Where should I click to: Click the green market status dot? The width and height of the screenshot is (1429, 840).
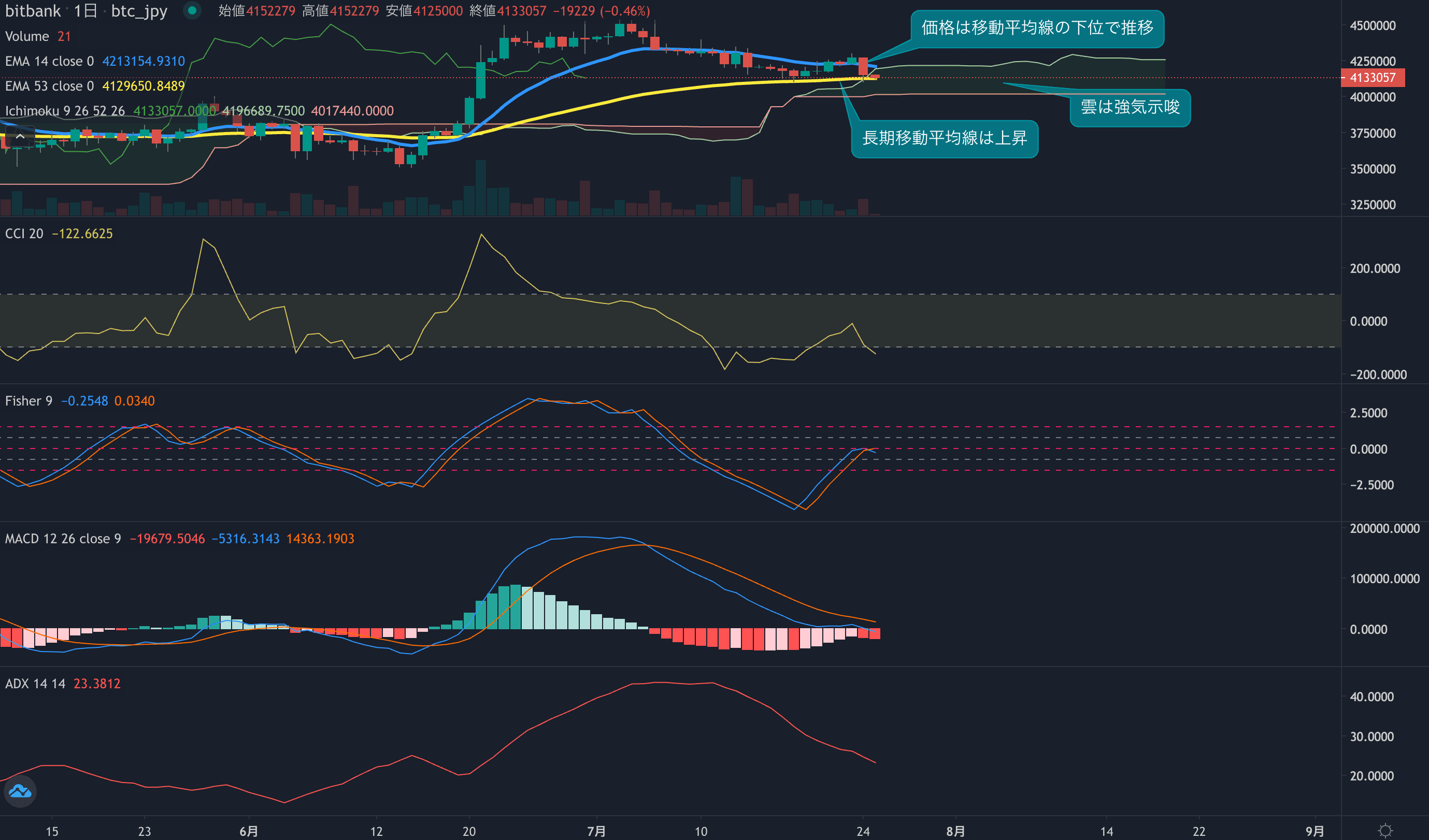pos(192,10)
